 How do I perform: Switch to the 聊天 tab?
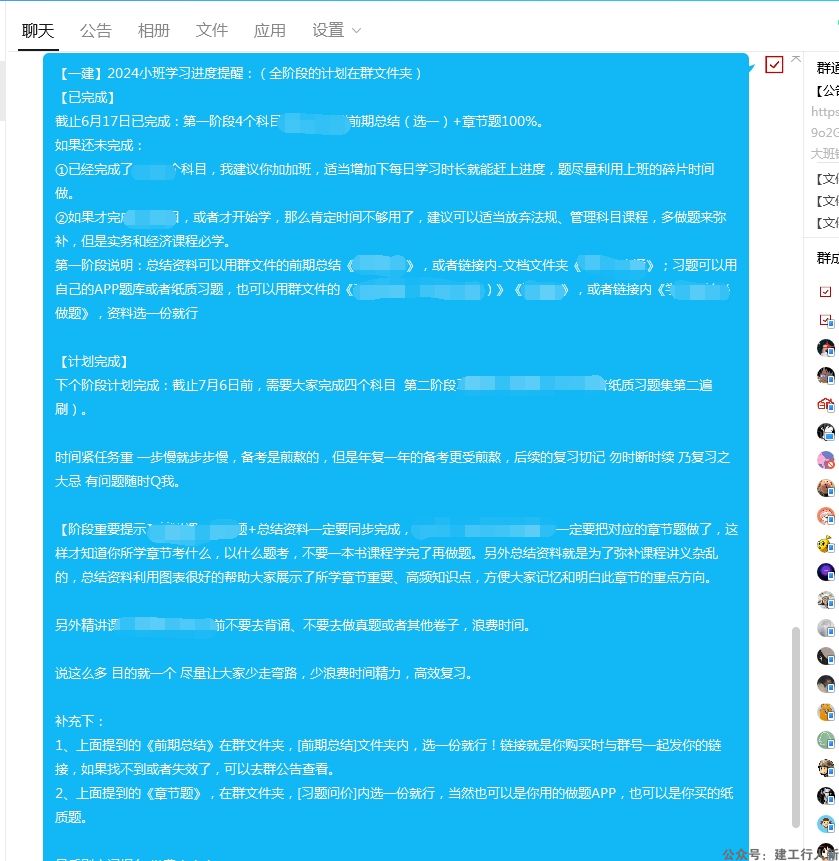(38, 31)
